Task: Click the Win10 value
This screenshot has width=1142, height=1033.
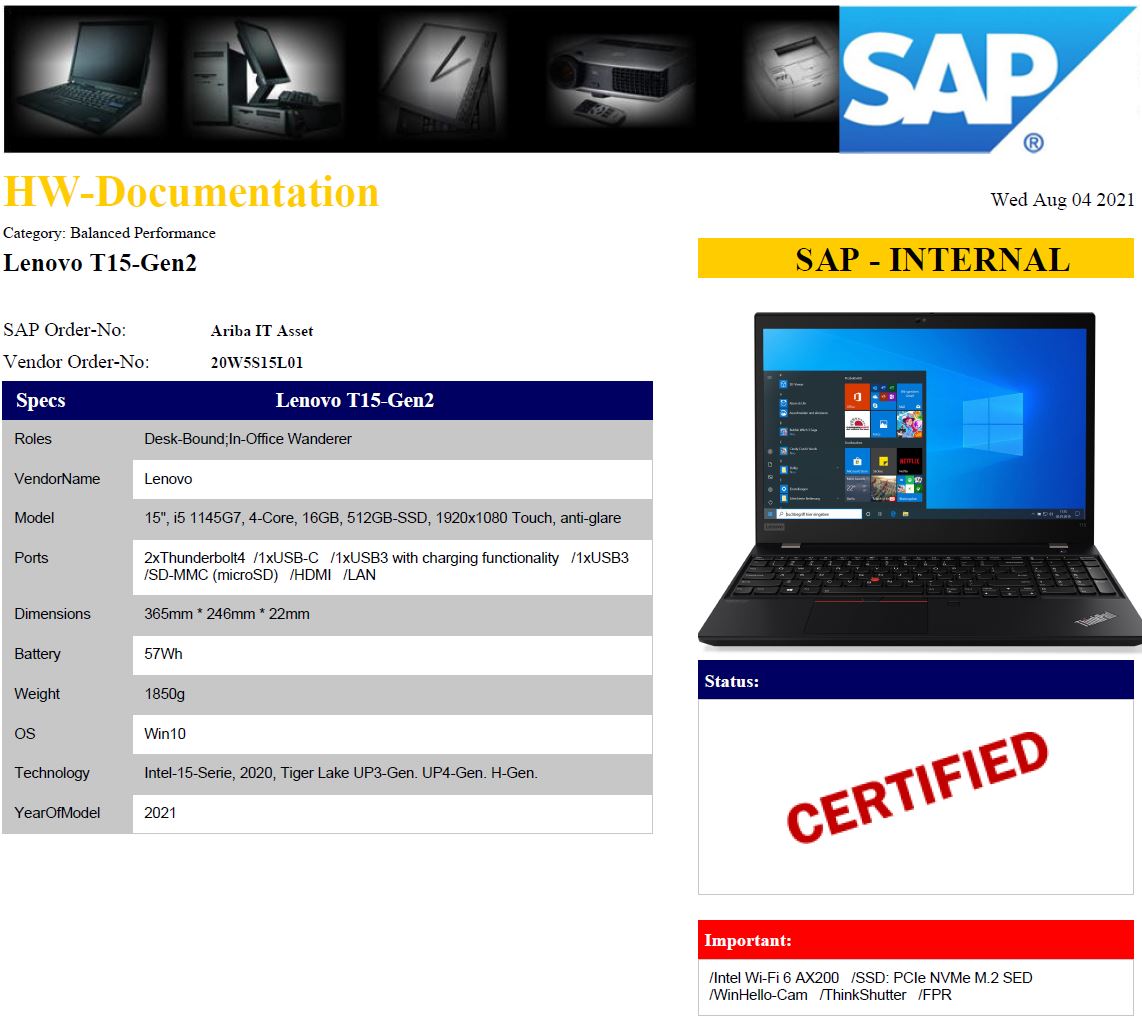Action: (x=165, y=734)
